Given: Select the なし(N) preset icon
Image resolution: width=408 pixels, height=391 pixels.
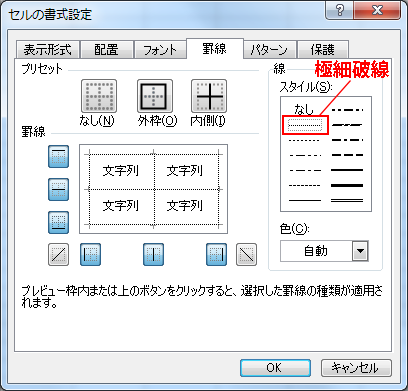Looking at the screenshot, I should click(x=99, y=96).
